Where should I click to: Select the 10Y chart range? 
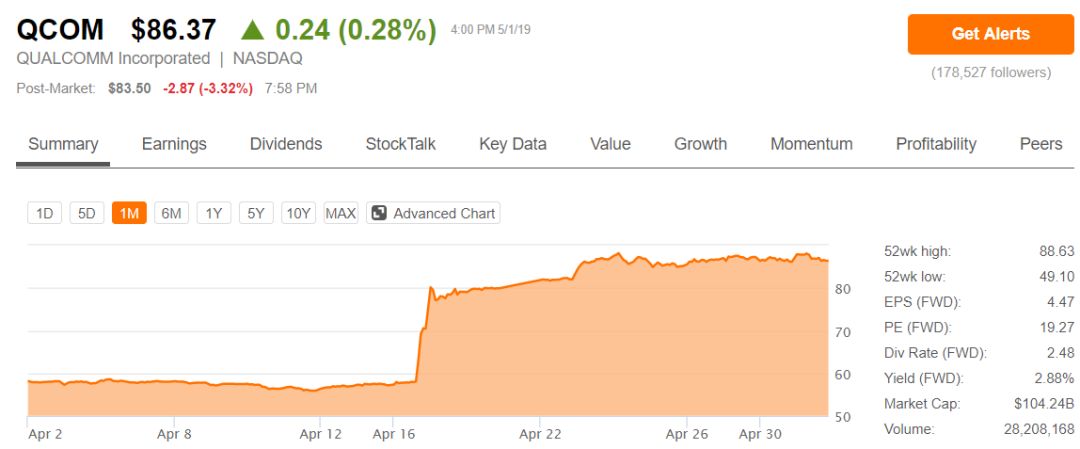pos(298,213)
